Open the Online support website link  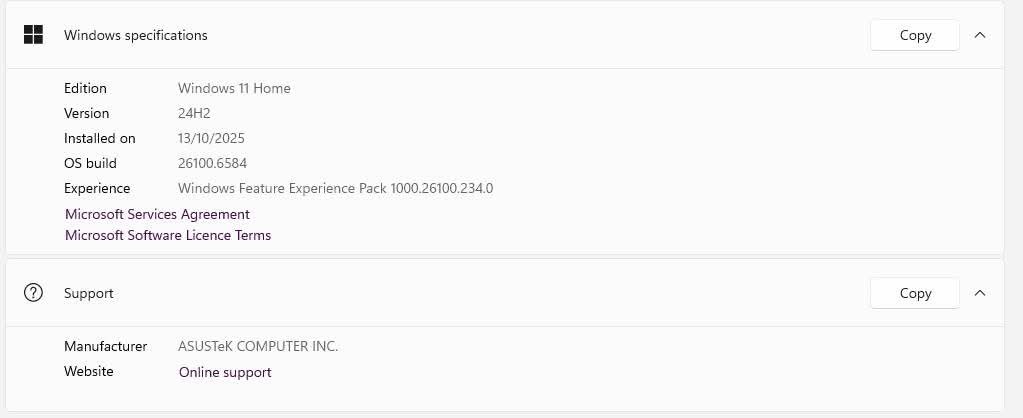(225, 372)
